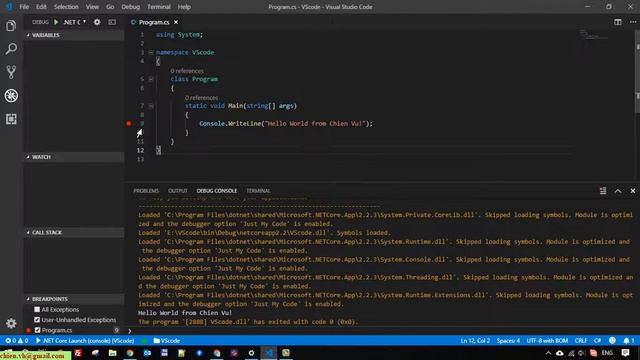Open the Selection menu
The width and height of the screenshot is (640, 360).
66,7
